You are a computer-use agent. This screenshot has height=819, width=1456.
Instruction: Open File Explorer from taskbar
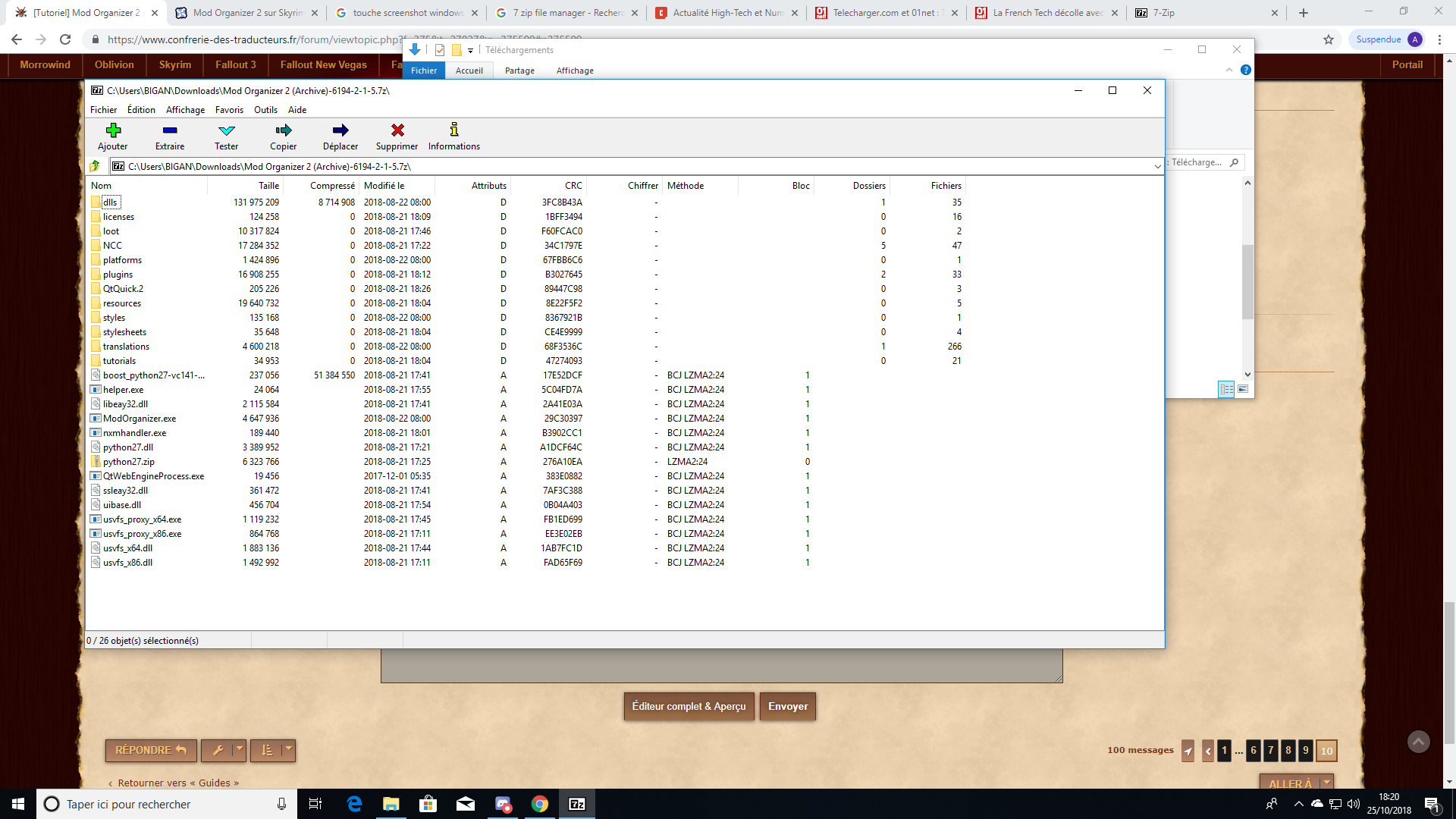coord(391,804)
